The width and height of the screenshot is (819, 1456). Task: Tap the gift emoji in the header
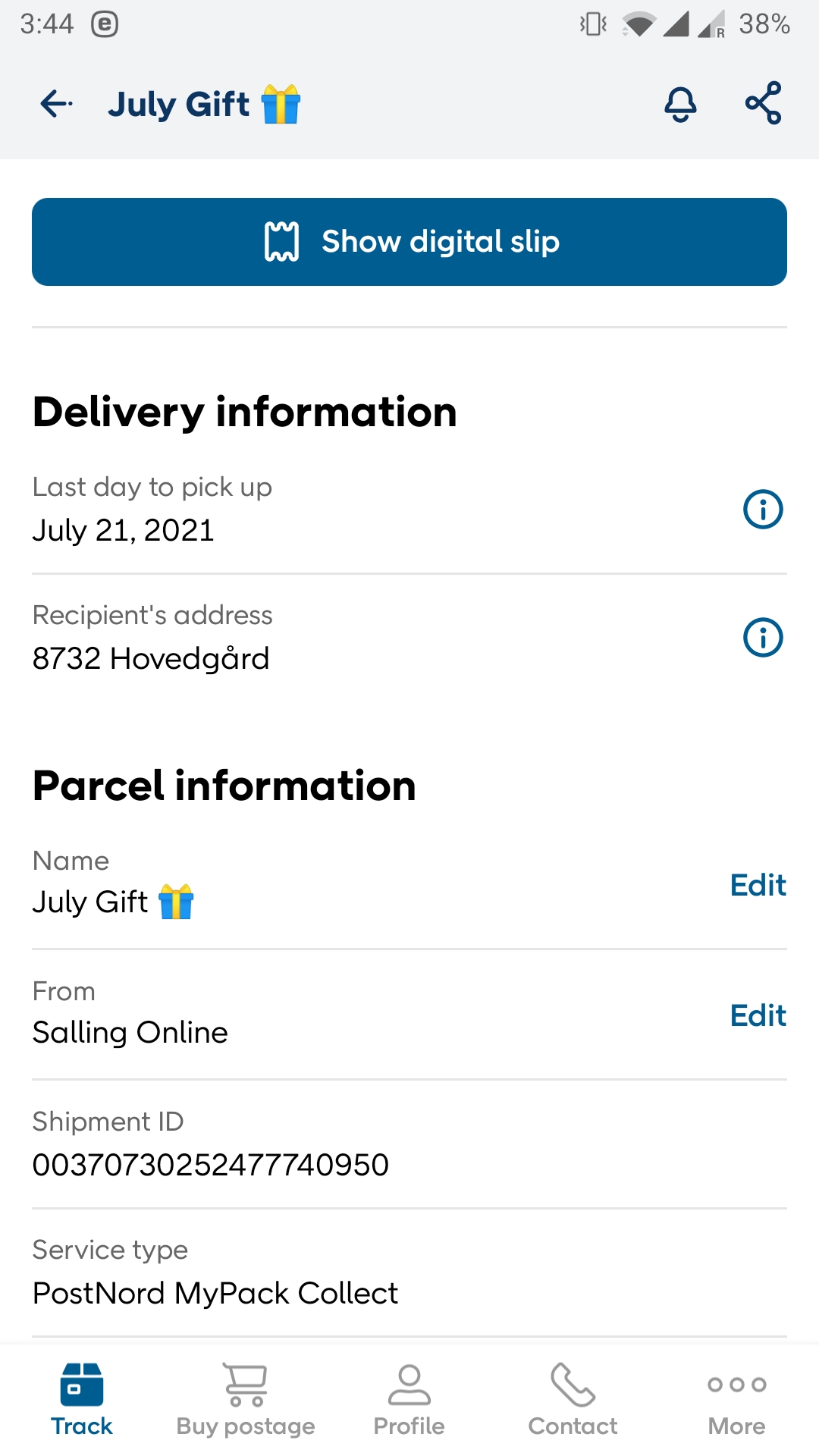point(281,104)
